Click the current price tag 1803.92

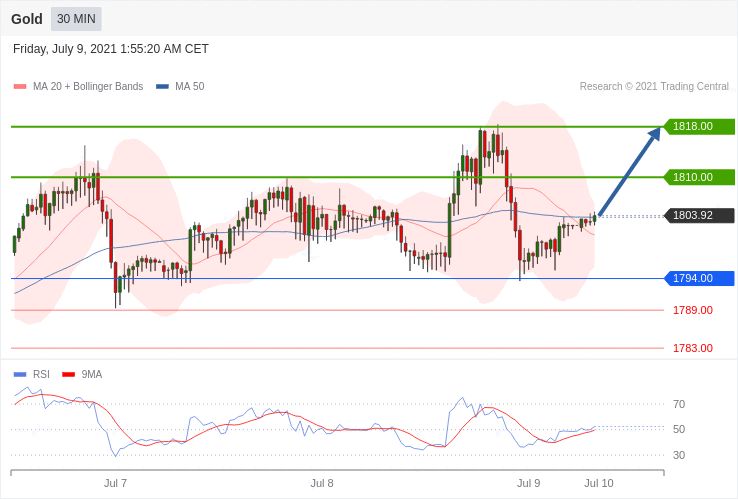click(x=699, y=216)
